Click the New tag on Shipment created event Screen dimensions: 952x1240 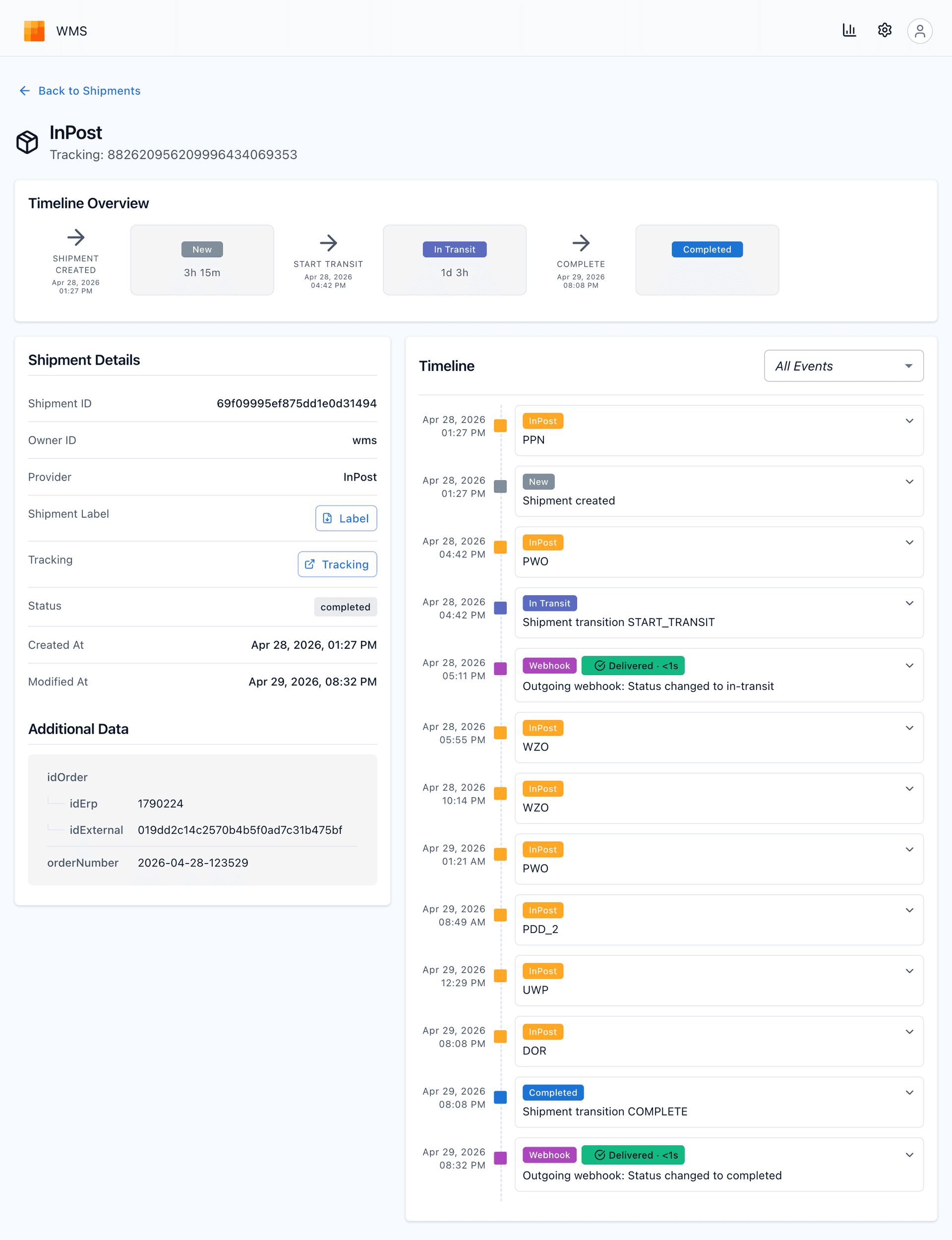[x=538, y=481]
